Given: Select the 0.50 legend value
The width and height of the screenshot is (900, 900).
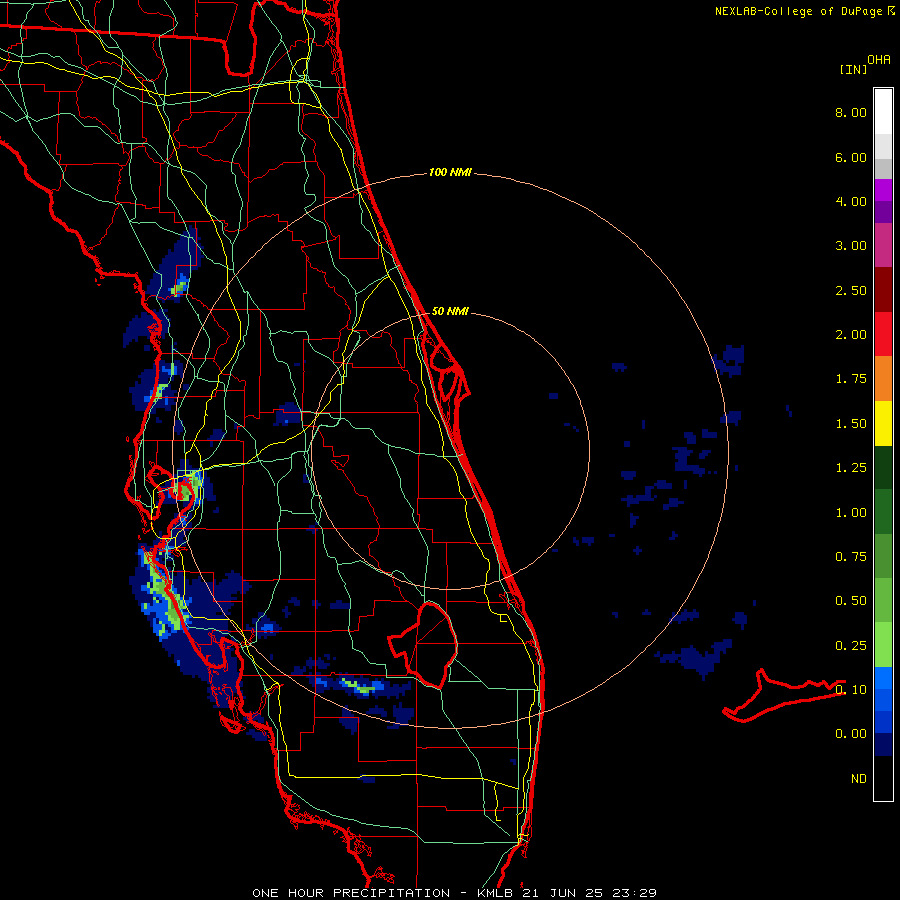Looking at the screenshot, I should click(851, 601).
